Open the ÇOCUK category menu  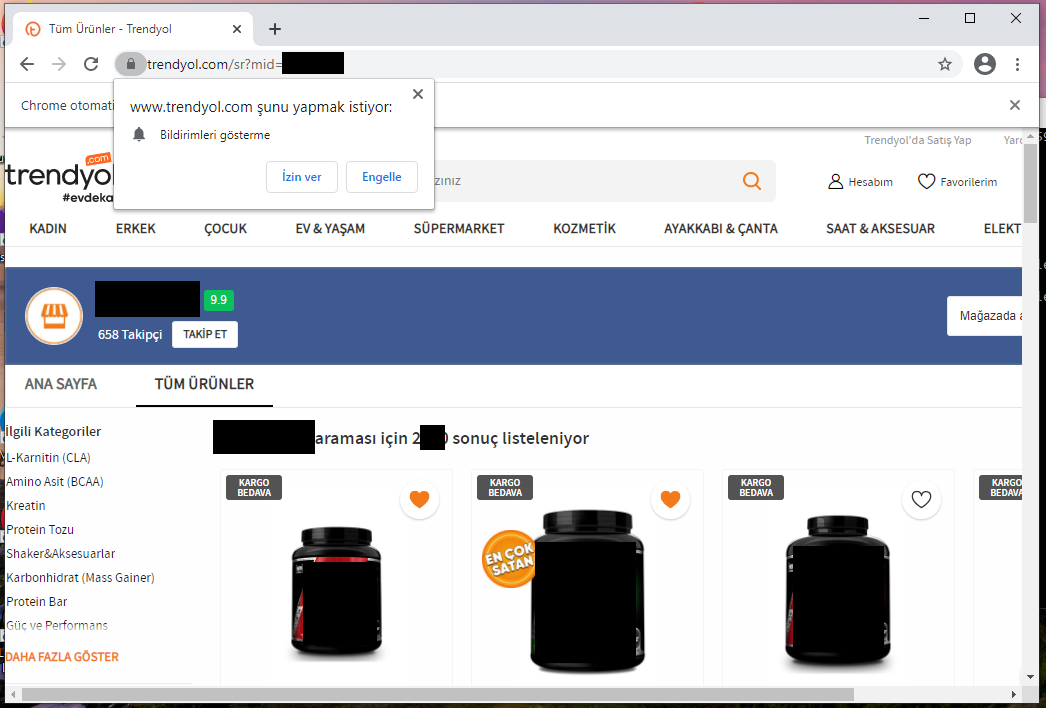[225, 228]
